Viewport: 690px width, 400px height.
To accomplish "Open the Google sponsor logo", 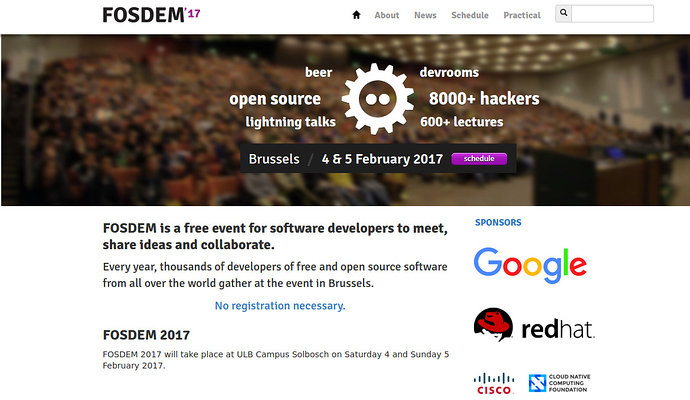I will tap(530, 265).
